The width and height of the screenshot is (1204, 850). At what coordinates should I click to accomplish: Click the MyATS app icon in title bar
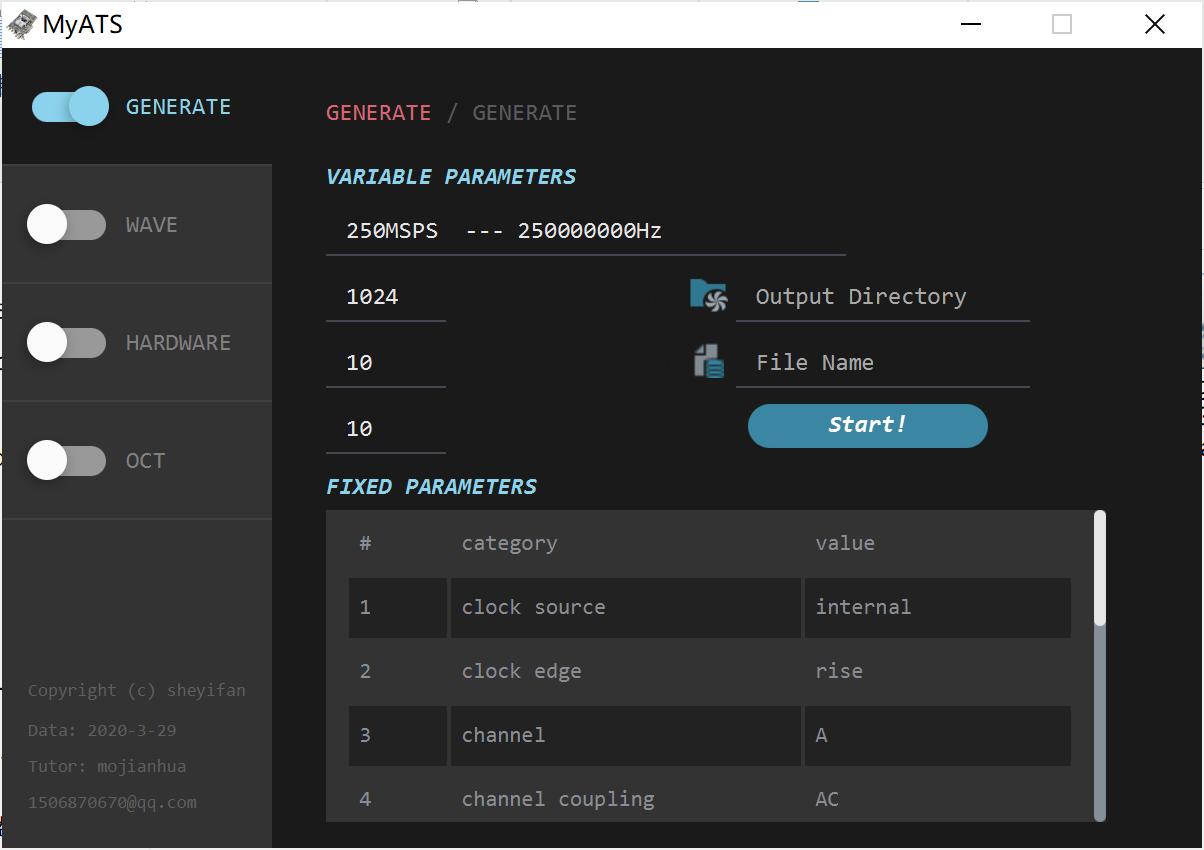pos(21,24)
